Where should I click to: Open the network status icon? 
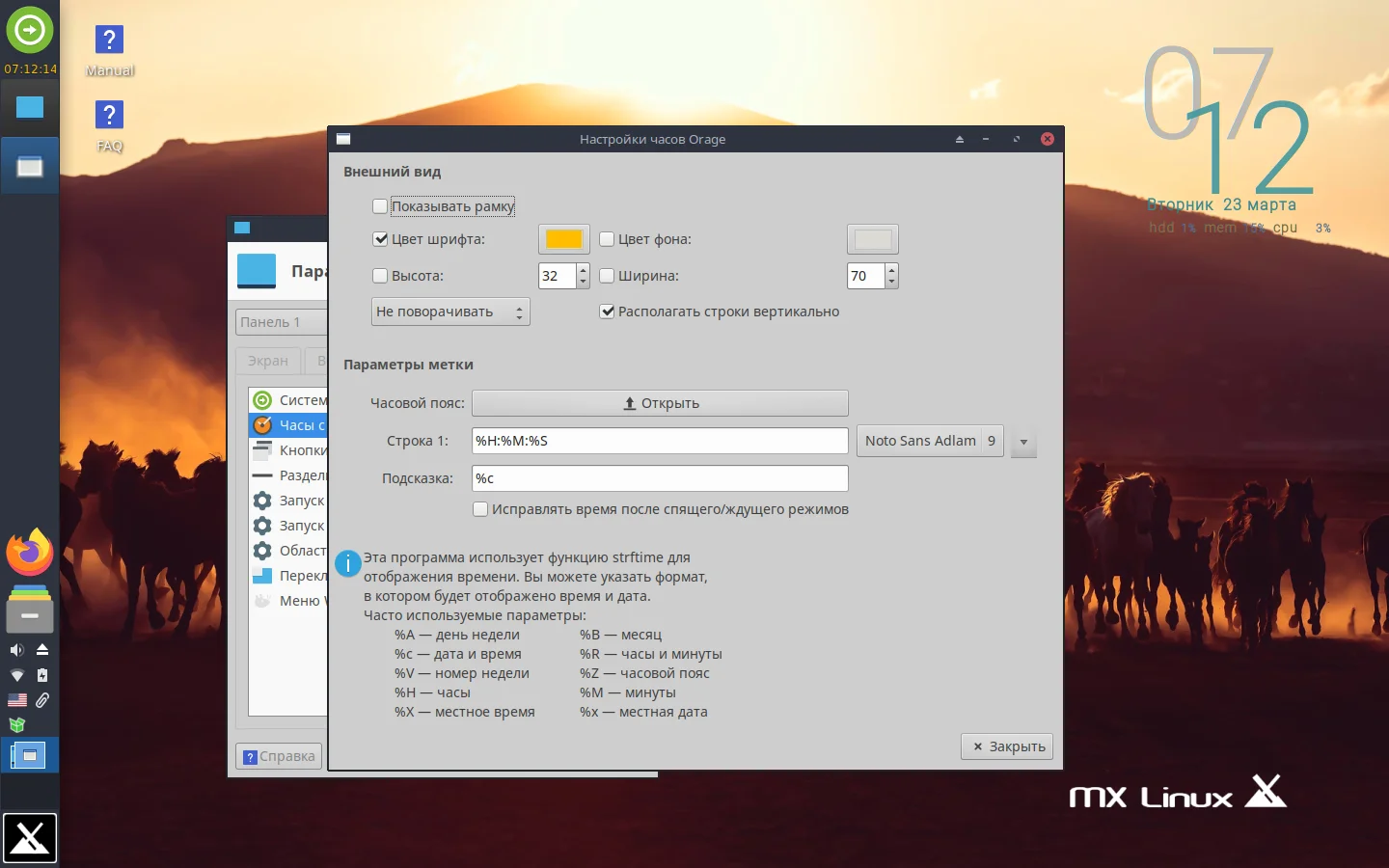[x=15, y=675]
